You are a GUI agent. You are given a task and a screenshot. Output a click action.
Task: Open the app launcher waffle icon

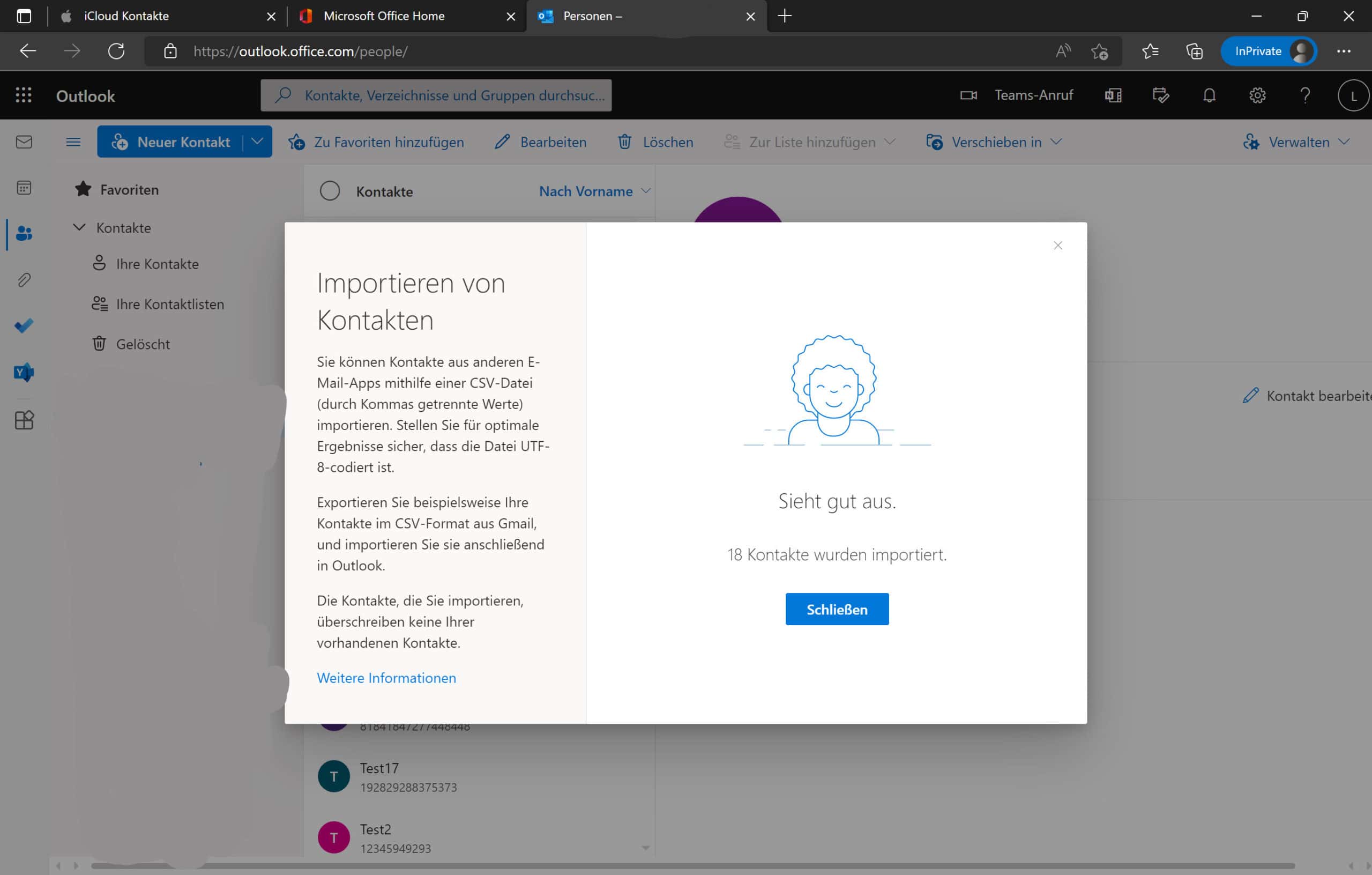pyautogui.click(x=24, y=95)
